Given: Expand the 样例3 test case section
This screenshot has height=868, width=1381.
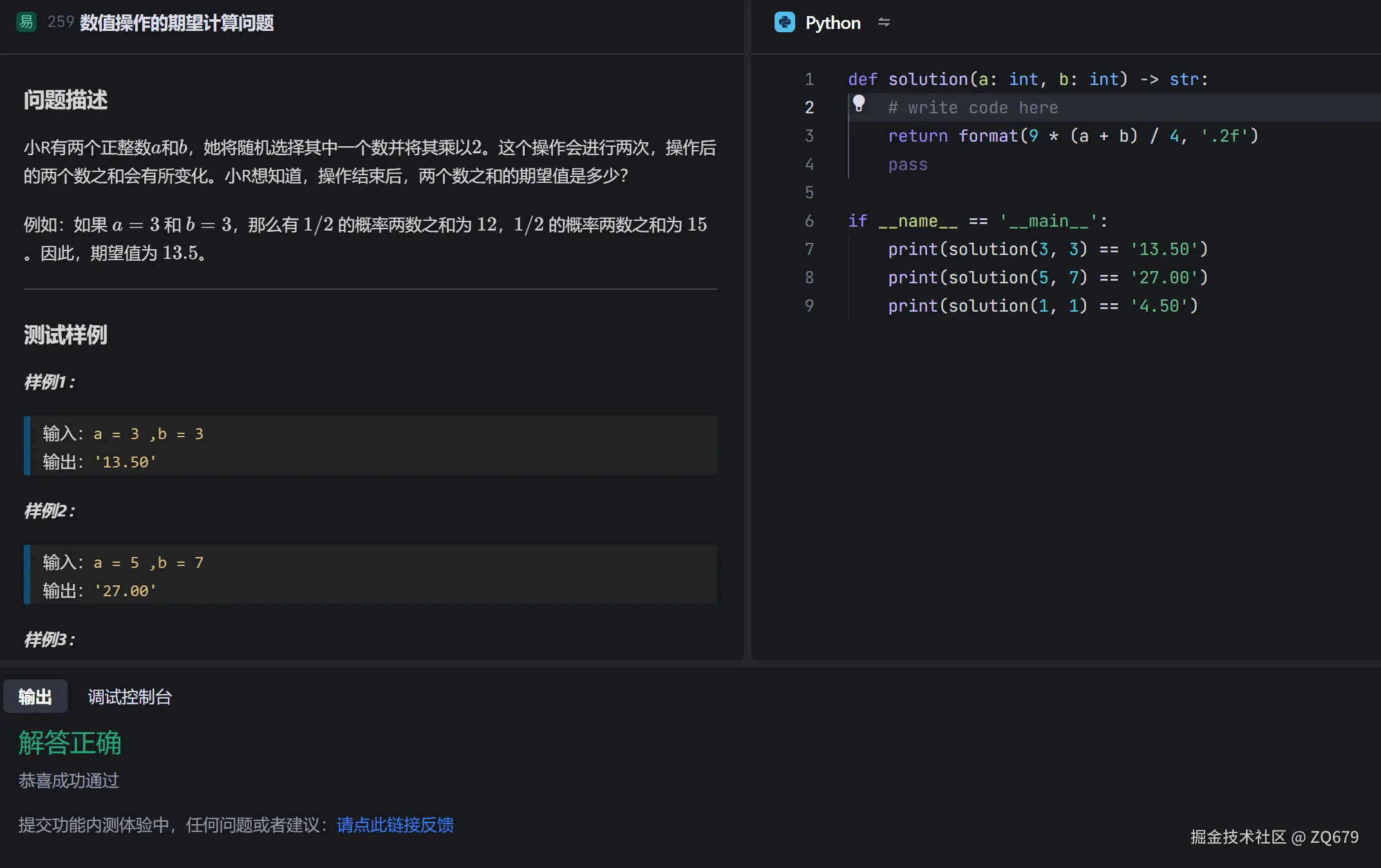Looking at the screenshot, I should (48, 639).
